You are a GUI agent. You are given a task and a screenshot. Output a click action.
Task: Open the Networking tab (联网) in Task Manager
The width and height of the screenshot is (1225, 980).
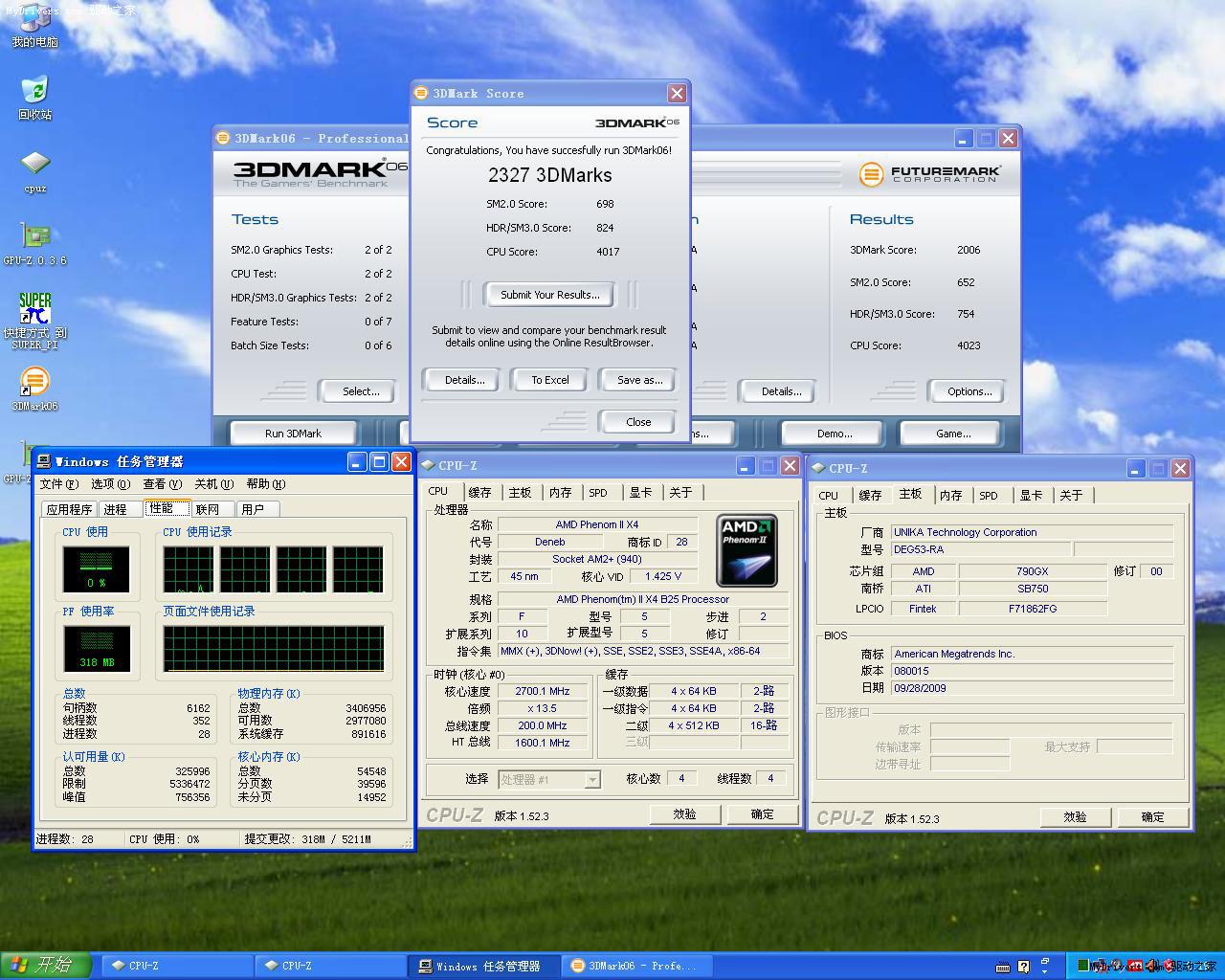[208, 509]
